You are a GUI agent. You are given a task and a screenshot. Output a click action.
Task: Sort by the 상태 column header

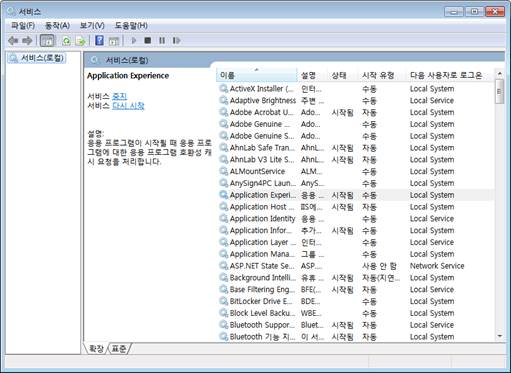[343, 75]
